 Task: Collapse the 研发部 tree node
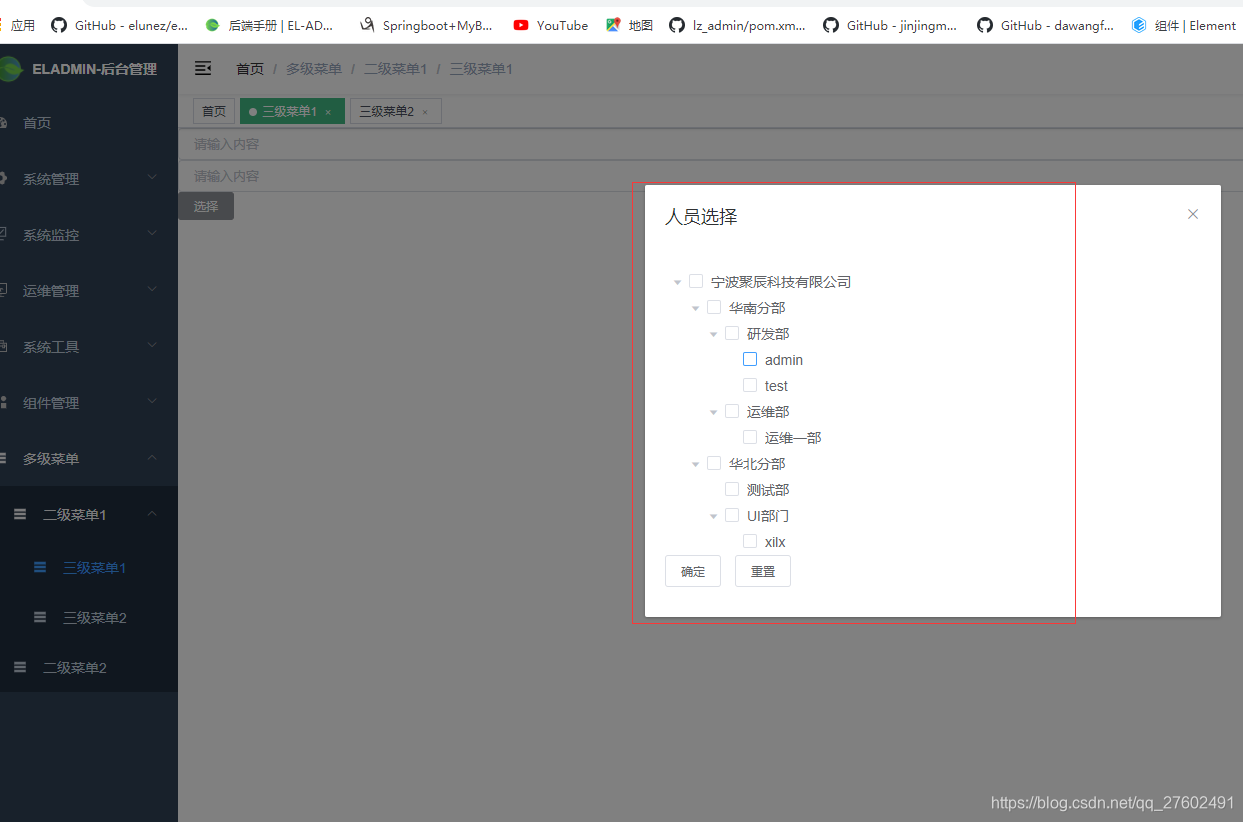tap(714, 334)
